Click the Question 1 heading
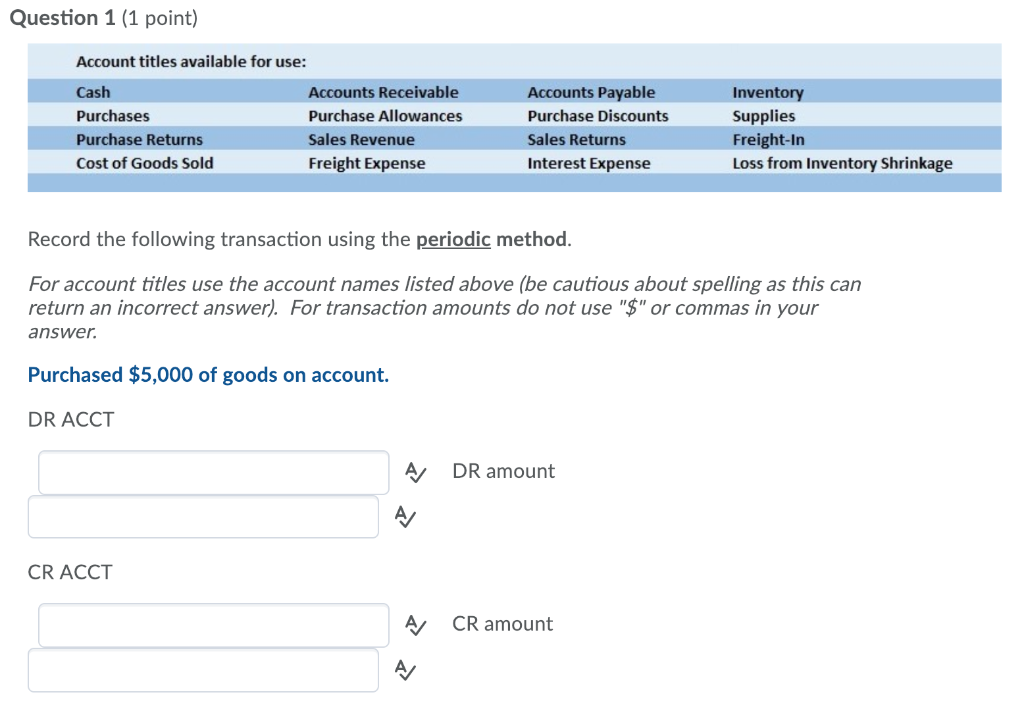 pos(63,17)
